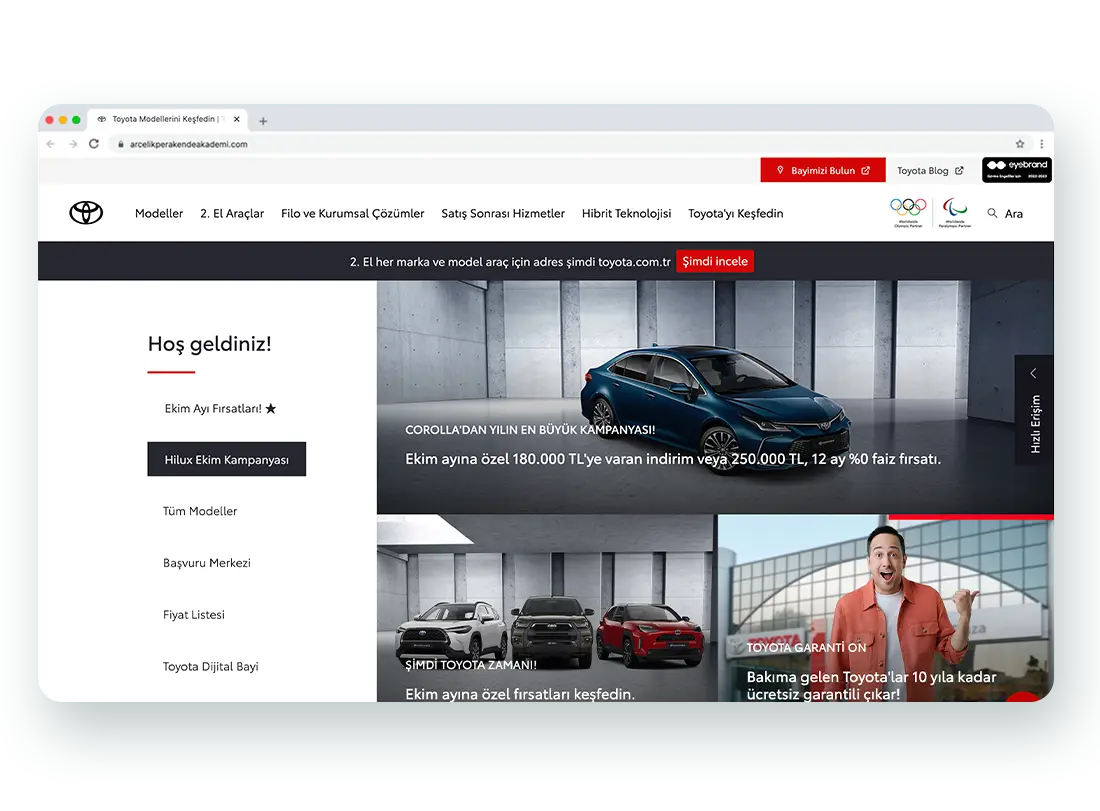Open the browser three-dot menu
Viewport: 1100px width, 811px height.
coord(1041,144)
